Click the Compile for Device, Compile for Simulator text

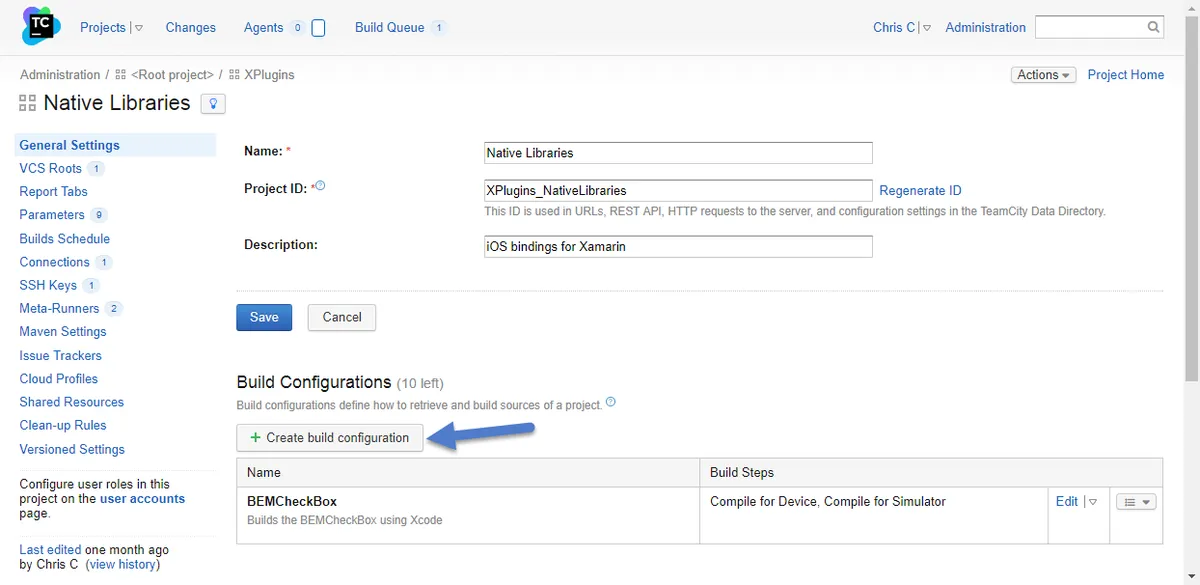point(828,502)
